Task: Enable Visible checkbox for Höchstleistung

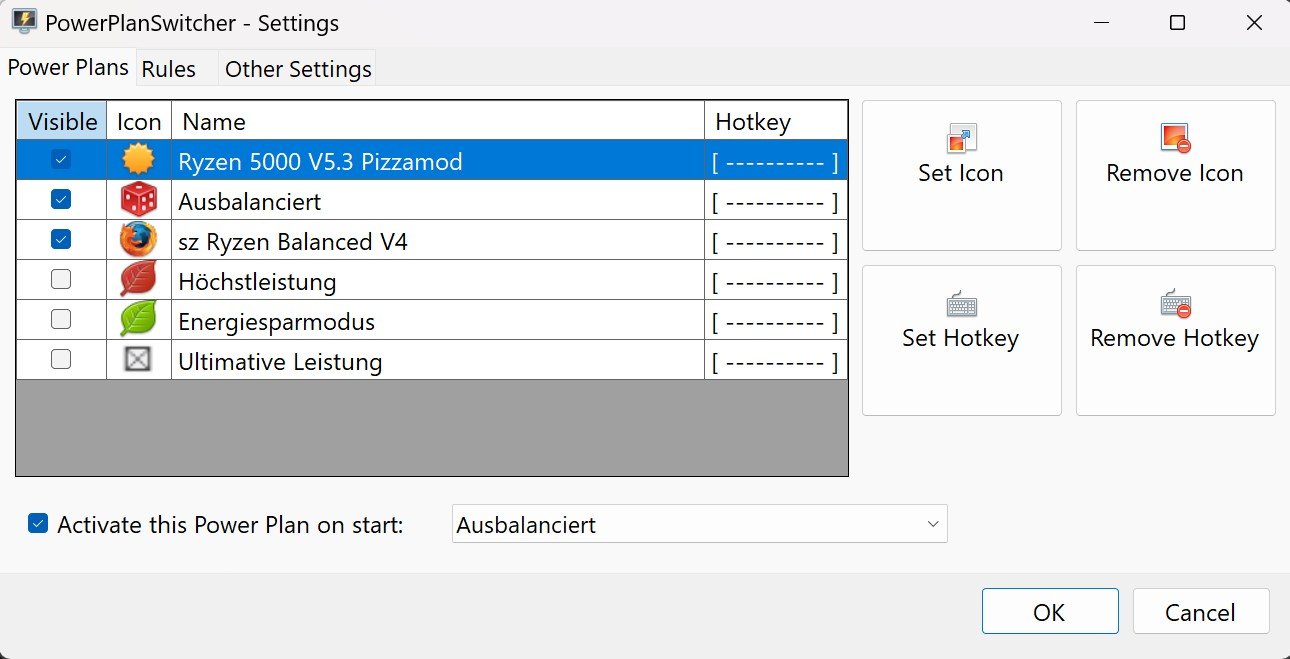Action: coord(61,280)
